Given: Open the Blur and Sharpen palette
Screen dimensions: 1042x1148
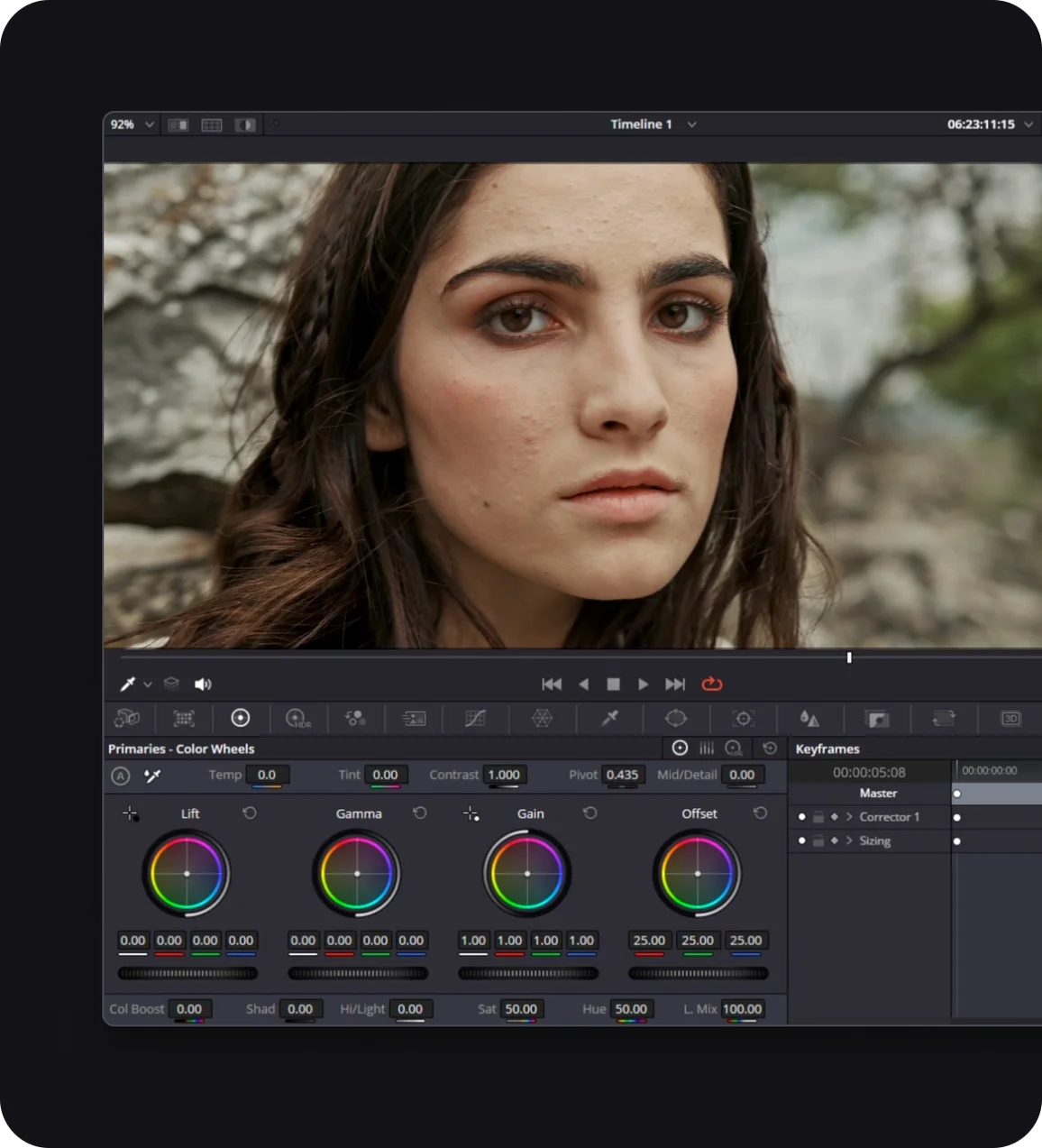Looking at the screenshot, I should point(809,718).
